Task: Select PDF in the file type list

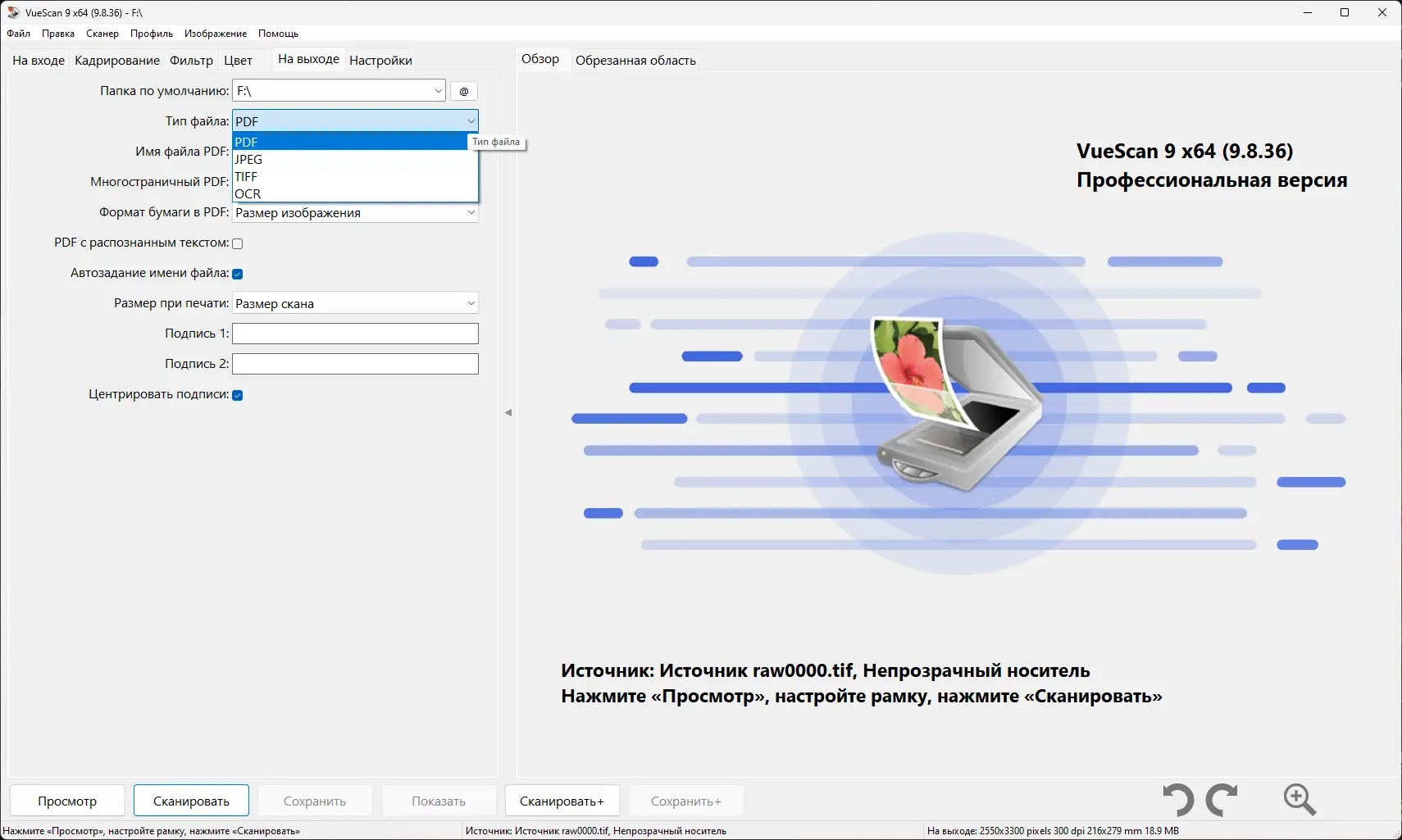Action: click(x=350, y=142)
